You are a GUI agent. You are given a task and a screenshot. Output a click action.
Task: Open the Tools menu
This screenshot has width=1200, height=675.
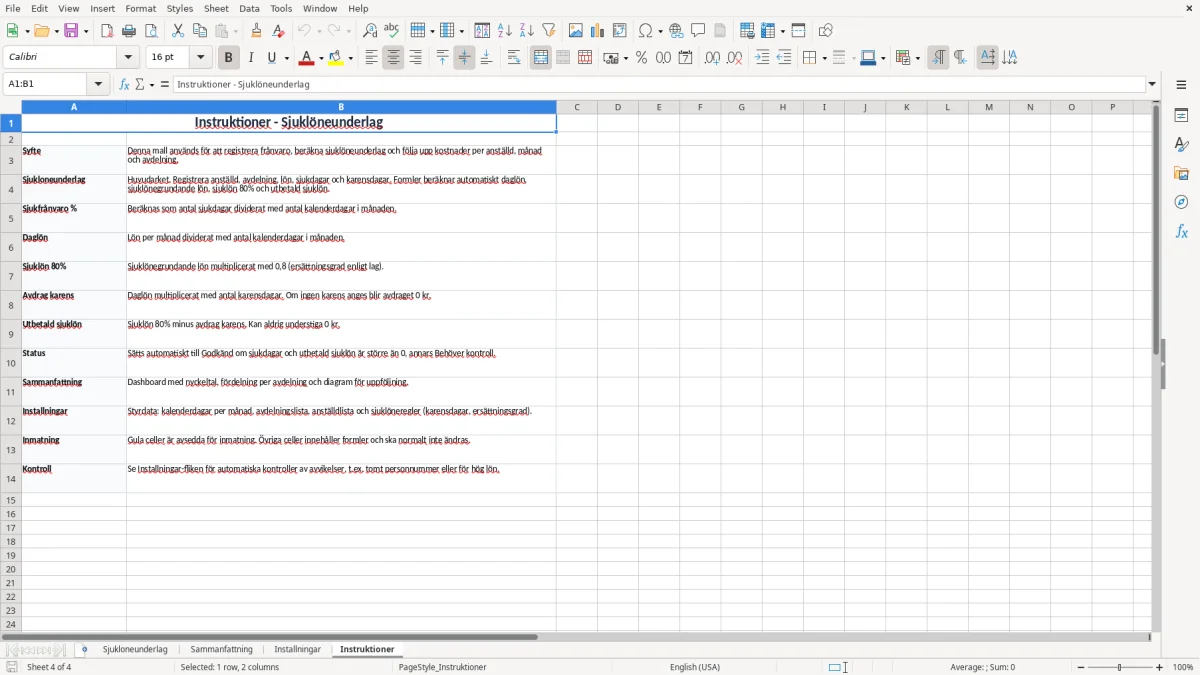coord(281,8)
